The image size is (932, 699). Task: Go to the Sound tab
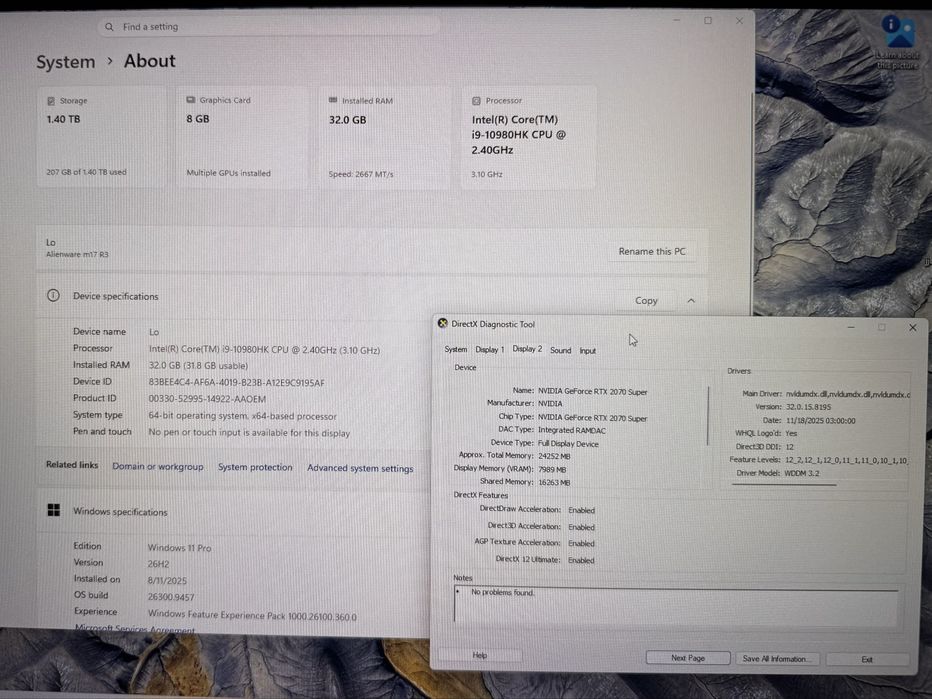[x=561, y=350]
